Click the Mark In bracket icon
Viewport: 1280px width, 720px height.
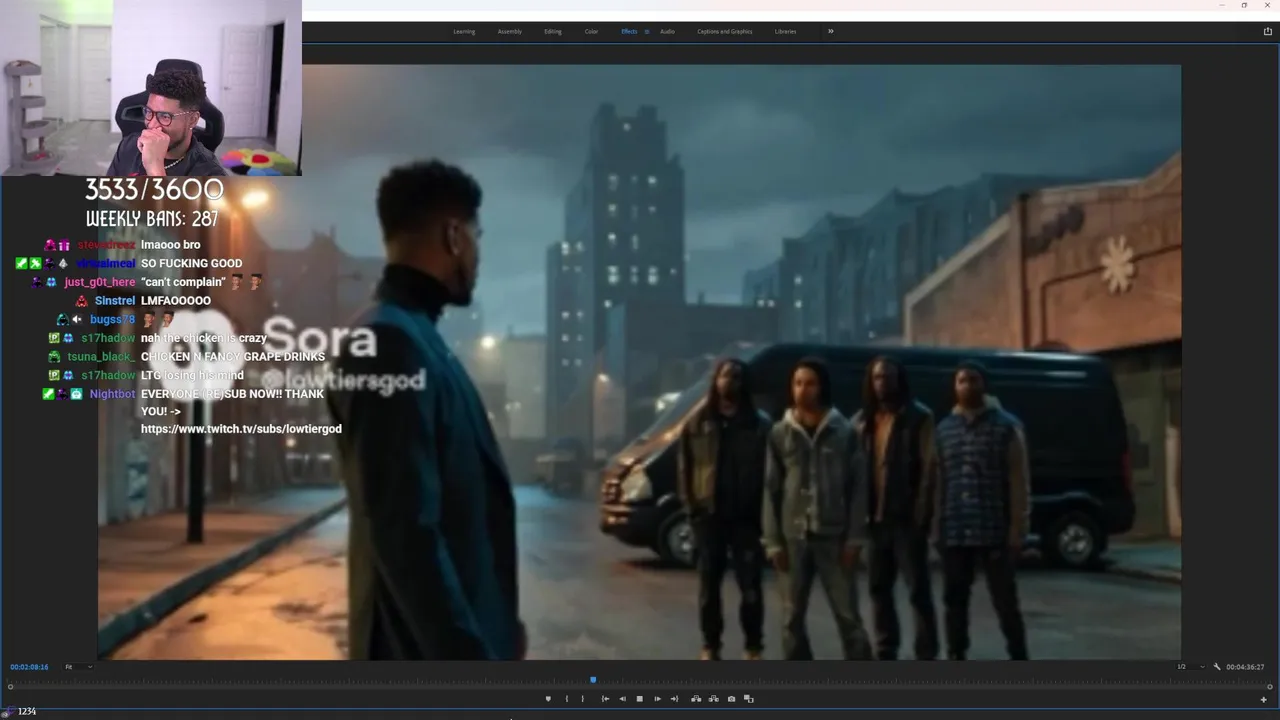[567, 699]
